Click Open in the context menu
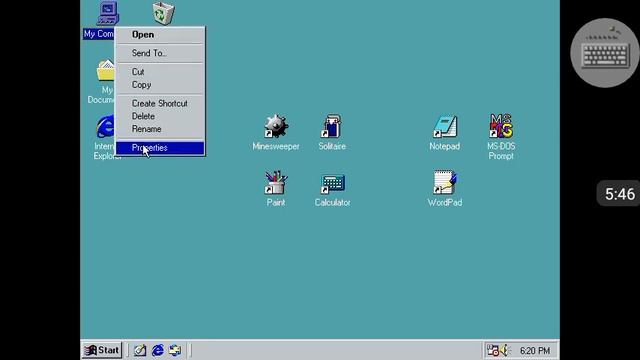Screen dimensions: 640x360 (x=160, y=35)
